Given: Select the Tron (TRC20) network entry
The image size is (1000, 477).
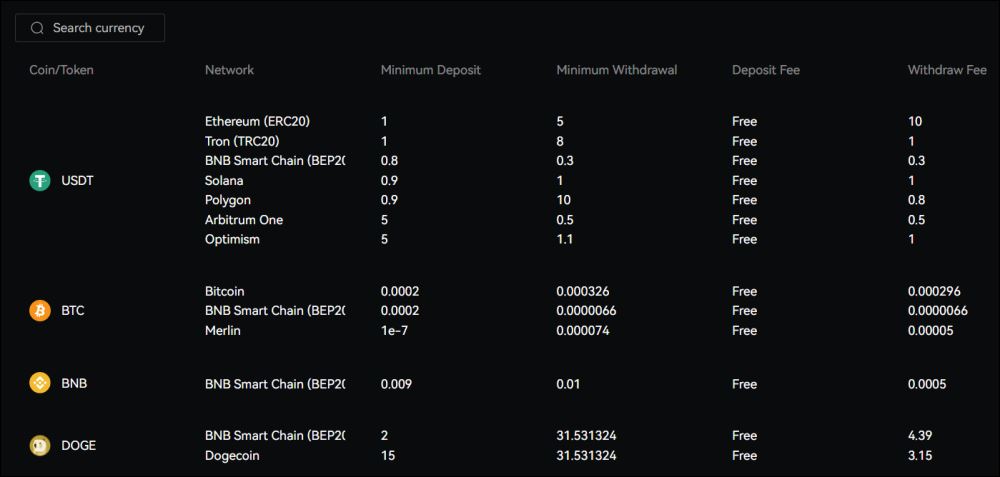Looking at the screenshot, I should pos(241,141).
